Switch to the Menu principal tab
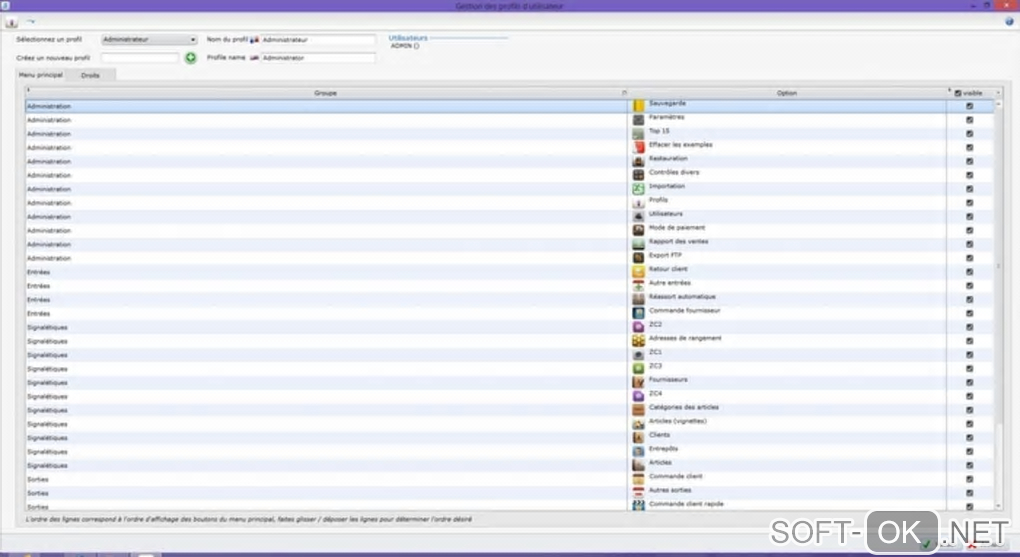The height and width of the screenshot is (557, 1020). pos(41,75)
